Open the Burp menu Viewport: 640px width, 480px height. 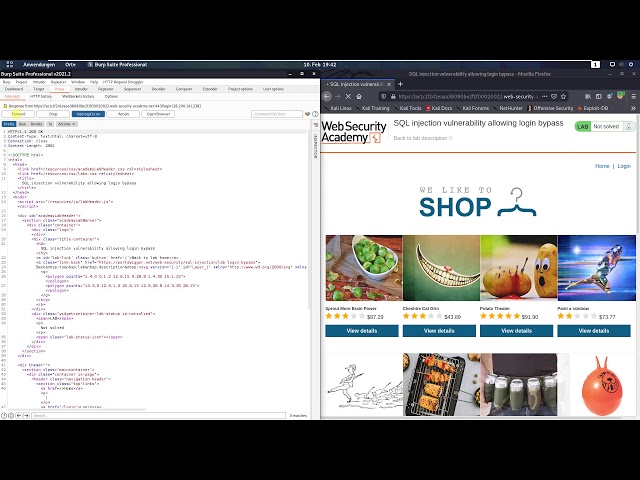pyautogui.click(x=7, y=82)
